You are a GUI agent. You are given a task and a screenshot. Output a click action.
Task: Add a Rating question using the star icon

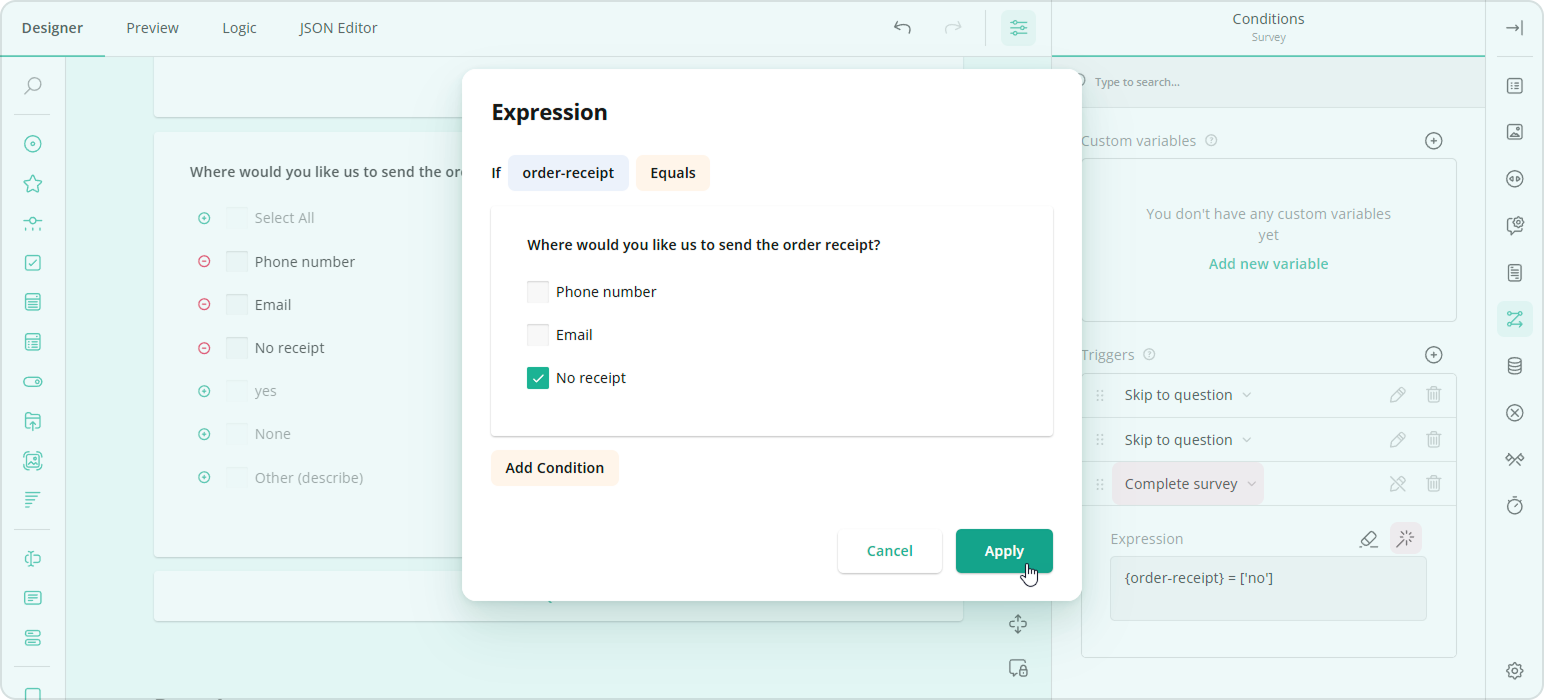[x=31, y=184]
